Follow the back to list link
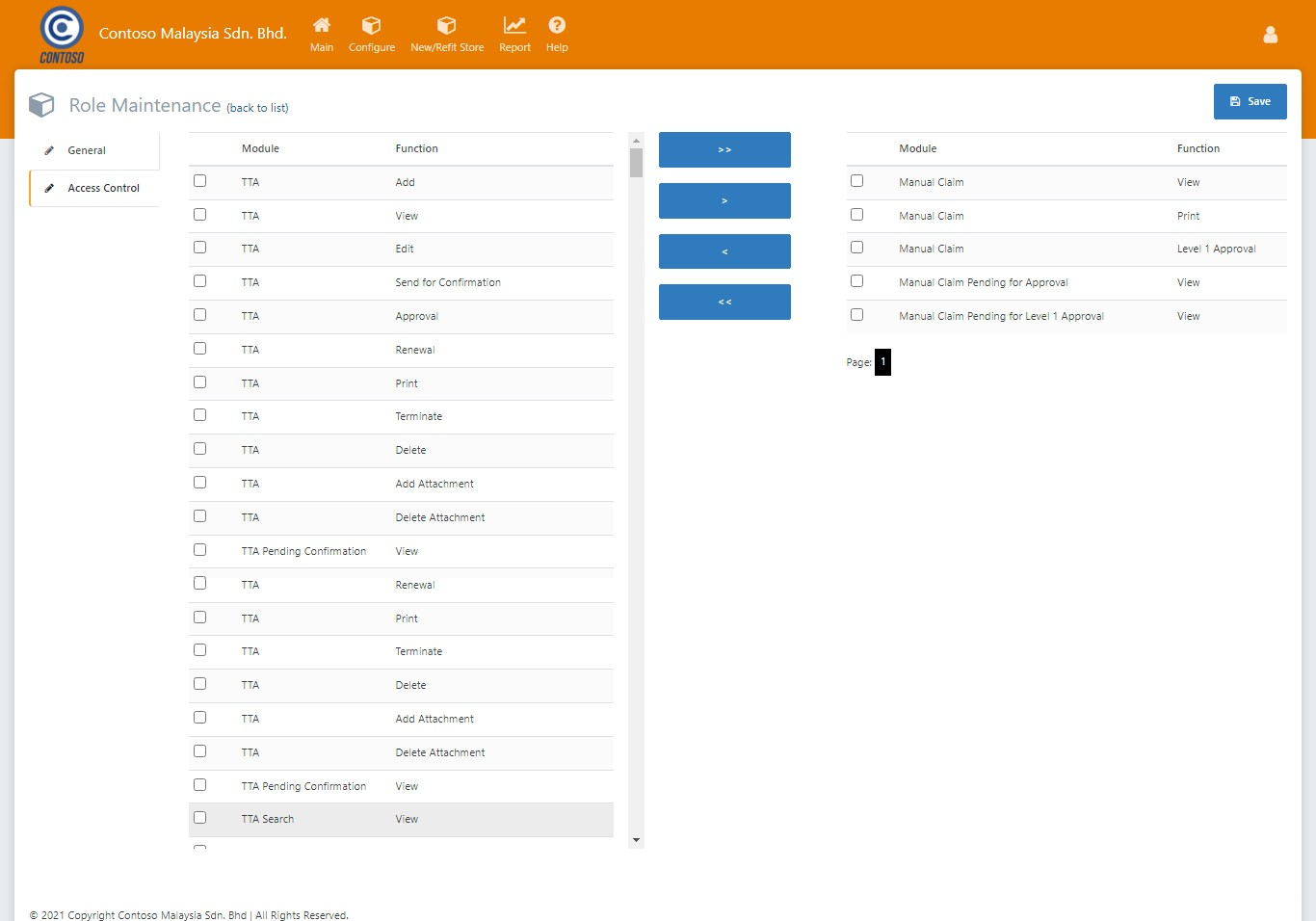This screenshot has width=1316, height=921. [x=257, y=108]
